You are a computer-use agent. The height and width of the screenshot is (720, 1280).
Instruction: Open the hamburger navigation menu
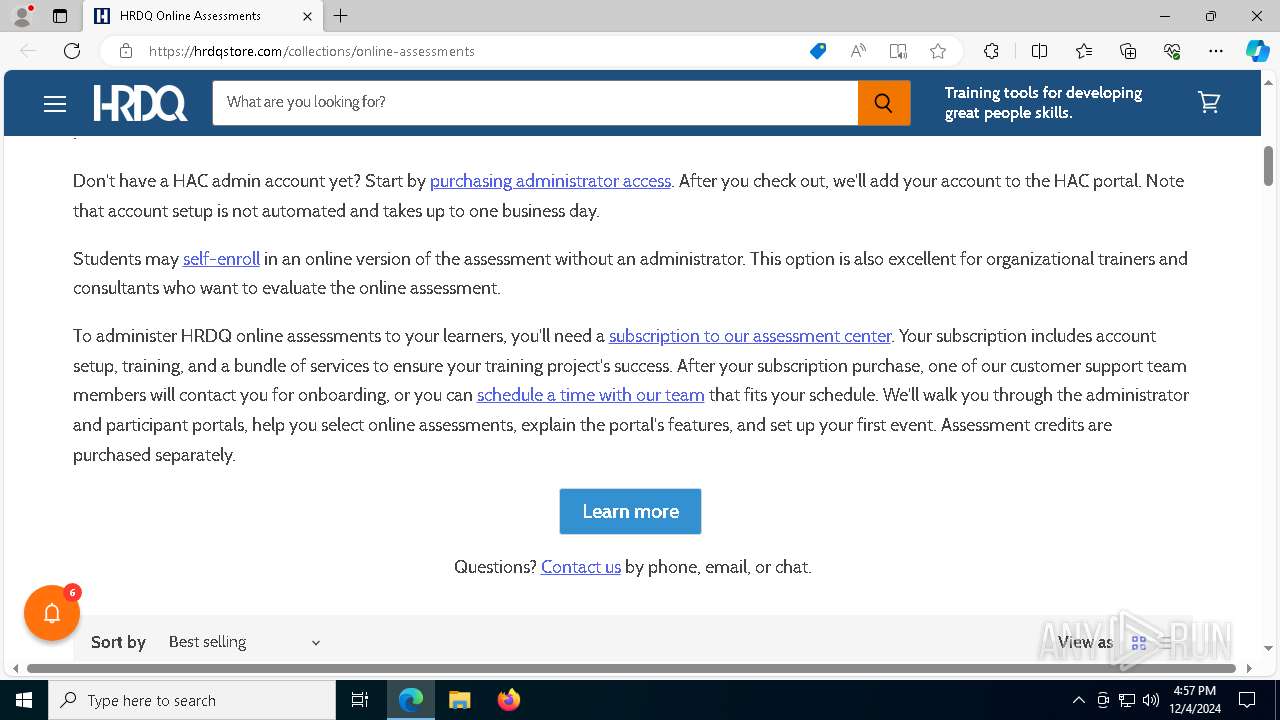(55, 104)
